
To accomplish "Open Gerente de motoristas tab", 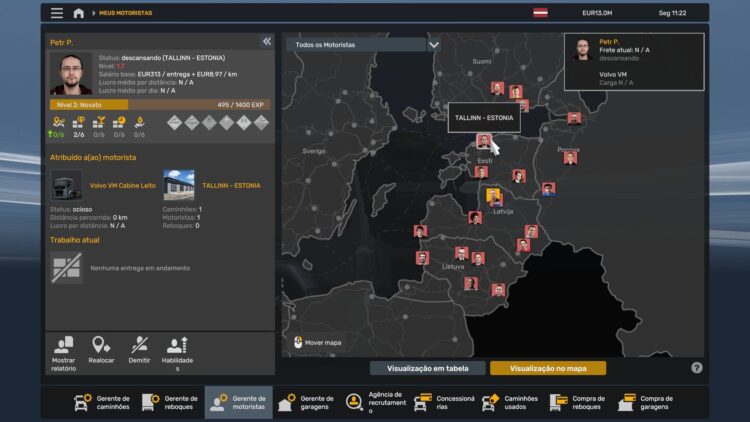I will click(x=239, y=402).
